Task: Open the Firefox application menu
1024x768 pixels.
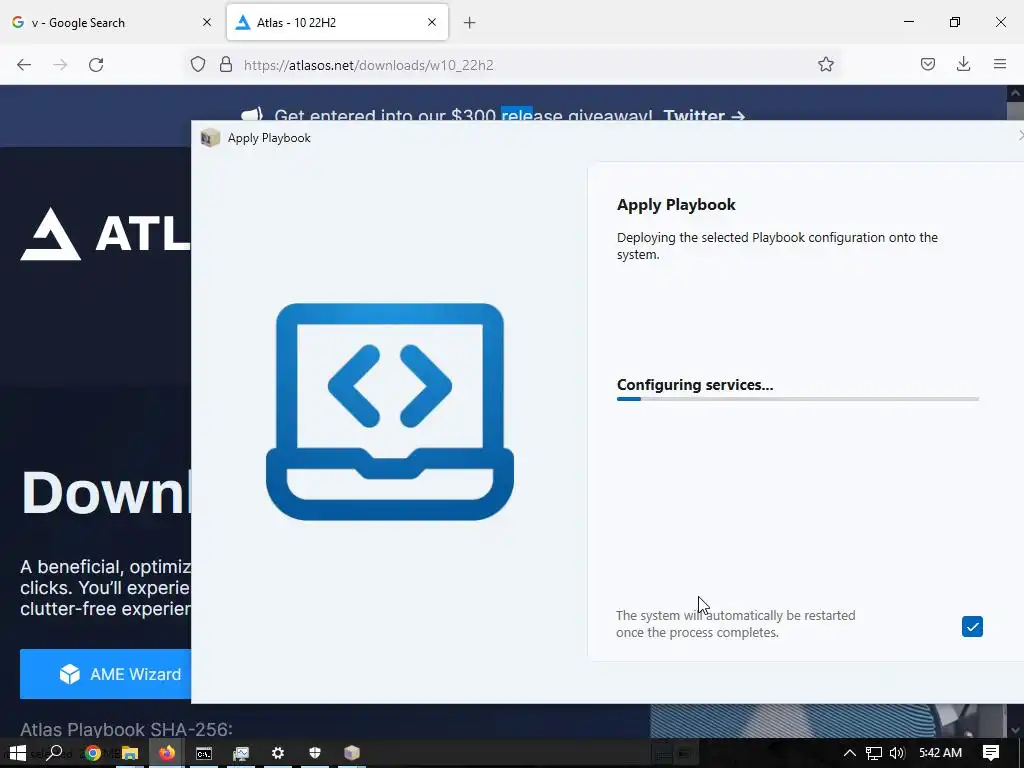Action: 1000,65
